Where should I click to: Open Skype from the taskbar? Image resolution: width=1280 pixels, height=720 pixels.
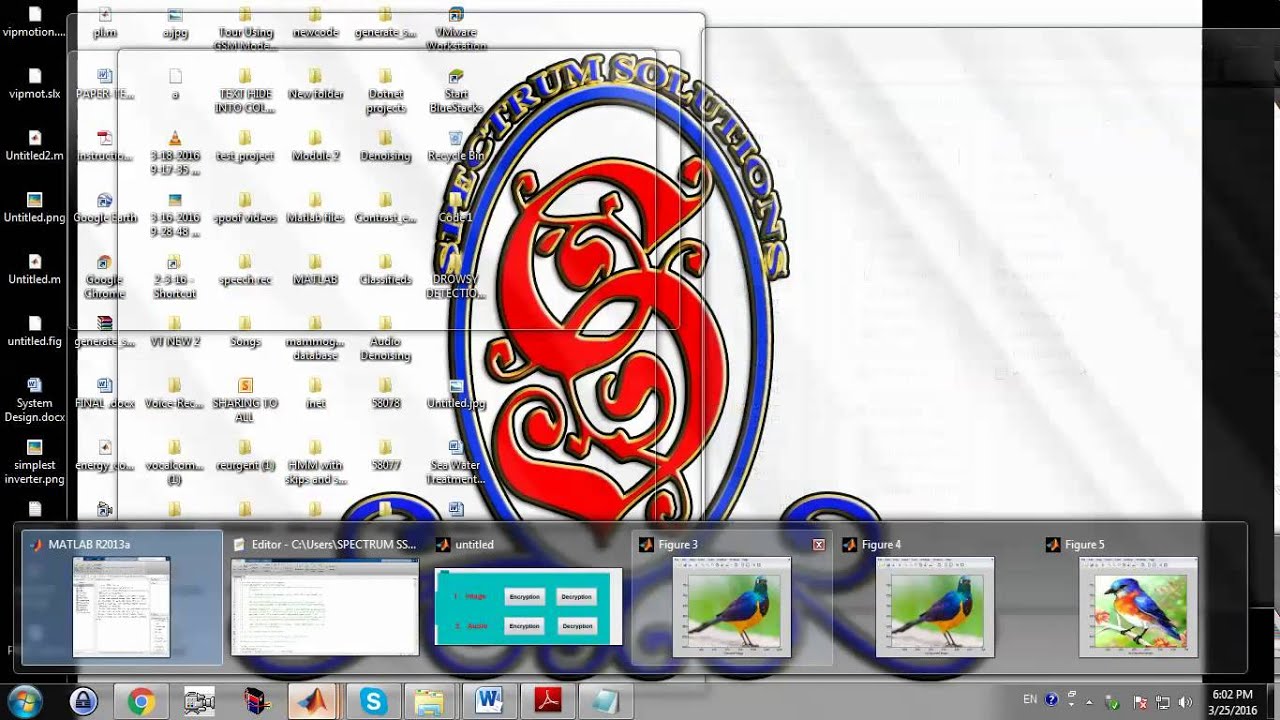pyautogui.click(x=373, y=702)
